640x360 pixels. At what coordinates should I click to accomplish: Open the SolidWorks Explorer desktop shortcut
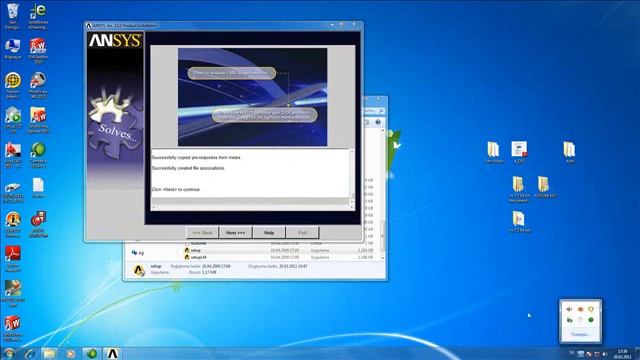point(38,120)
